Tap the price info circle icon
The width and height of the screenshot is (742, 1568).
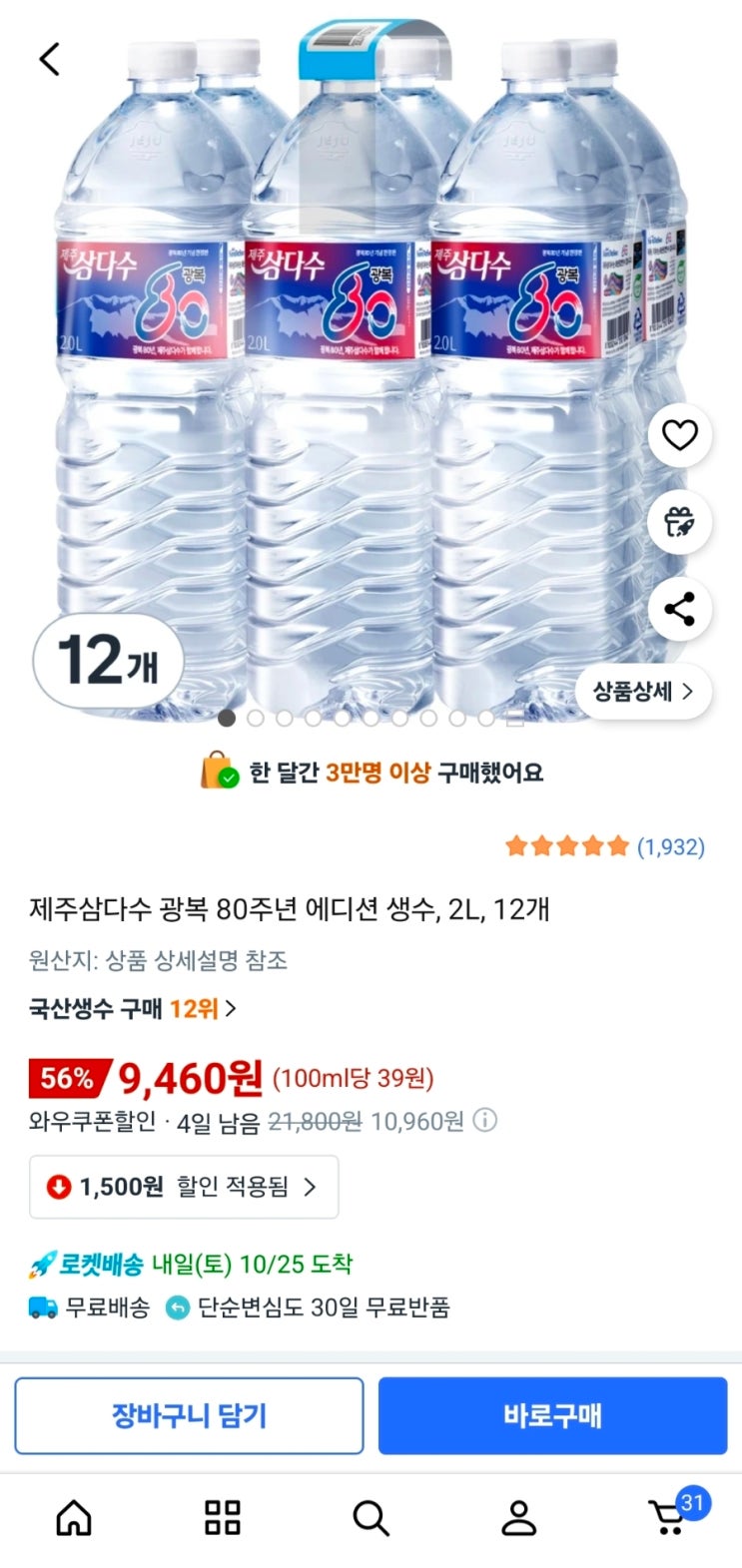pyautogui.click(x=484, y=1121)
